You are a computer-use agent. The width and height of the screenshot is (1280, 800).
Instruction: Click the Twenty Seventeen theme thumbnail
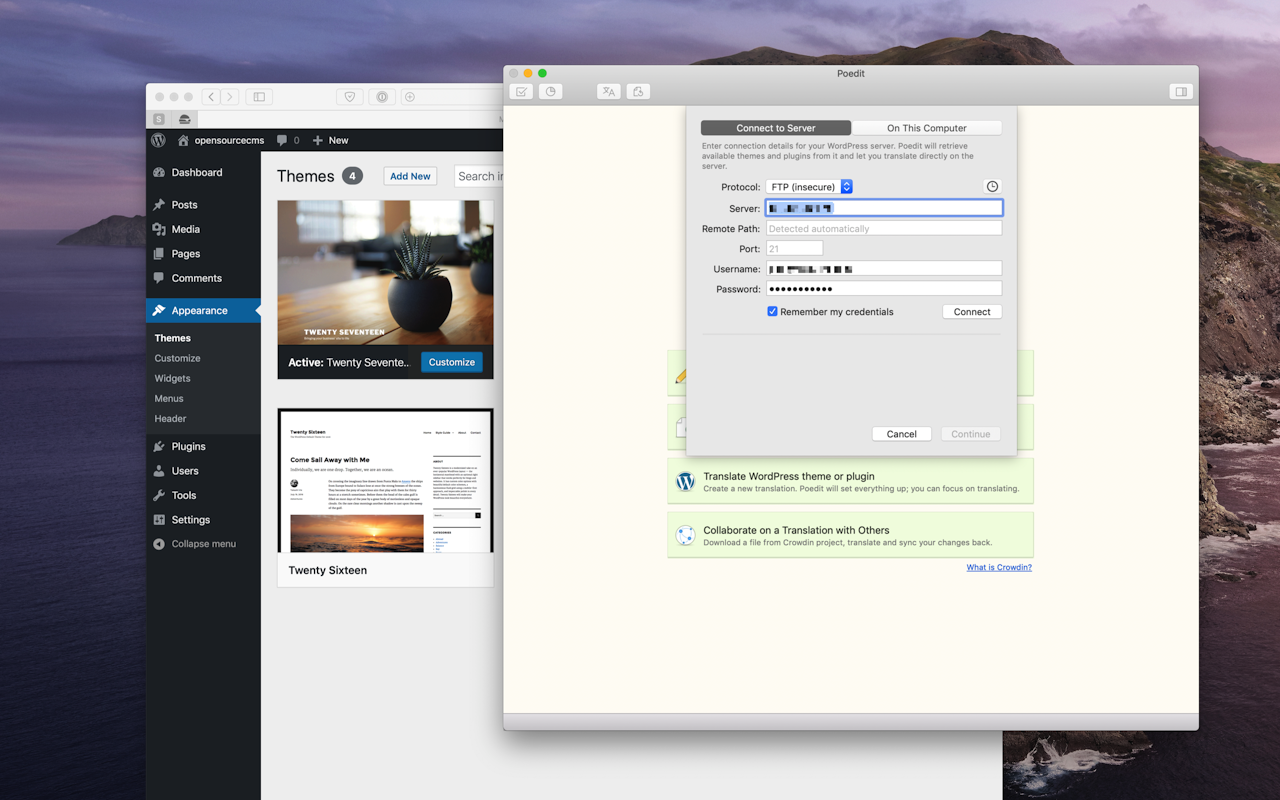(x=385, y=273)
